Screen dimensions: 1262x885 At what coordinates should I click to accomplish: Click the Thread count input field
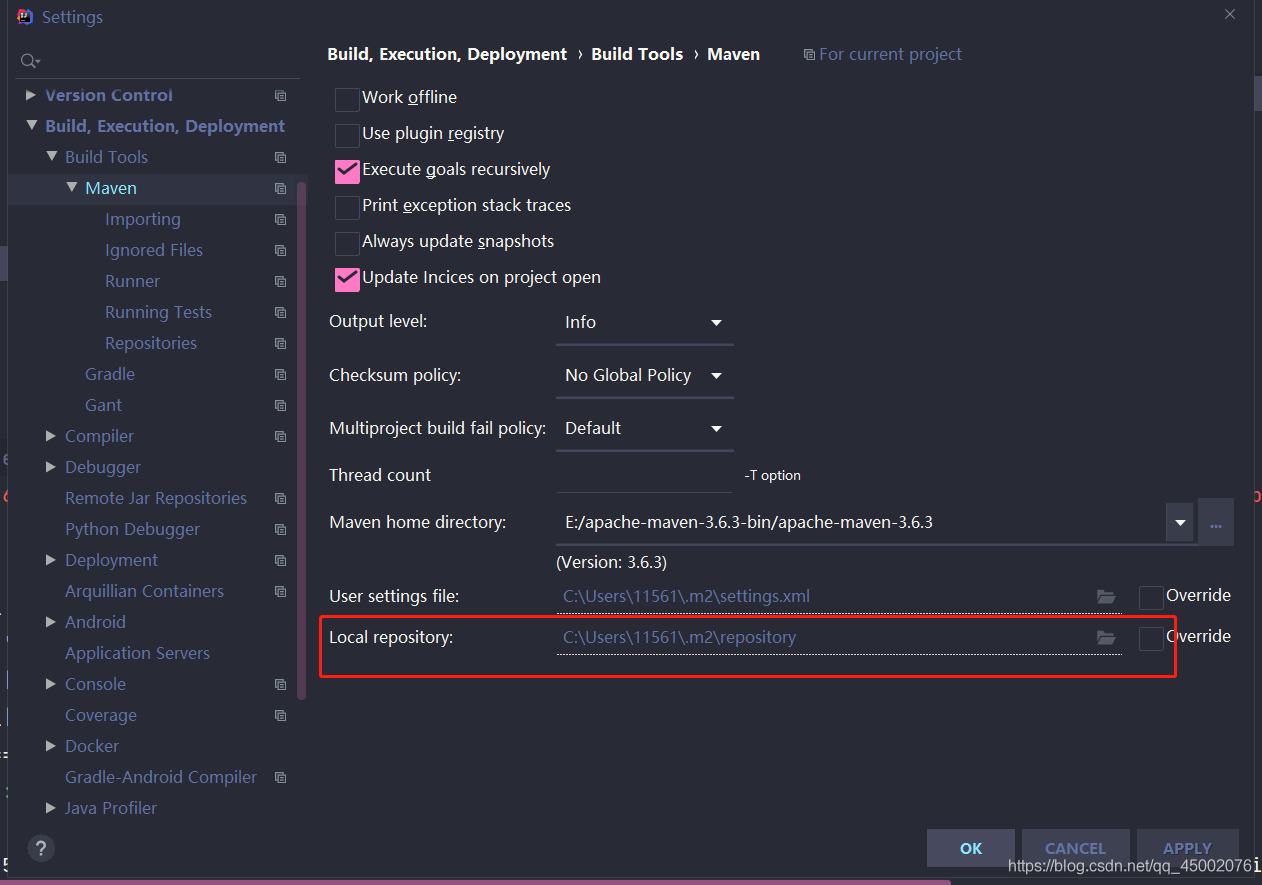click(x=644, y=475)
